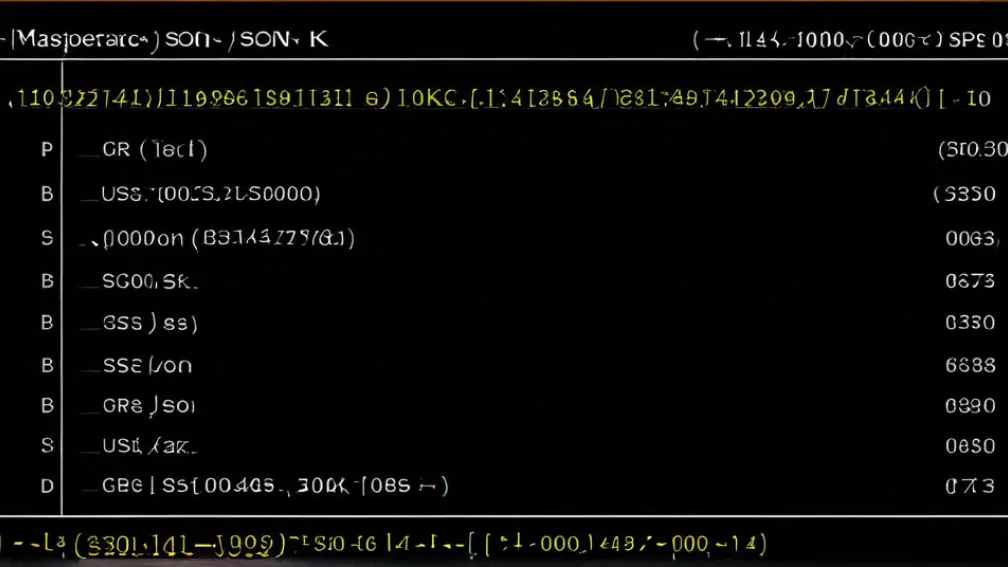This screenshot has height=567, width=1008.
Task: Open the "6SS ) ss)" entry
Action: click(x=150, y=322)
